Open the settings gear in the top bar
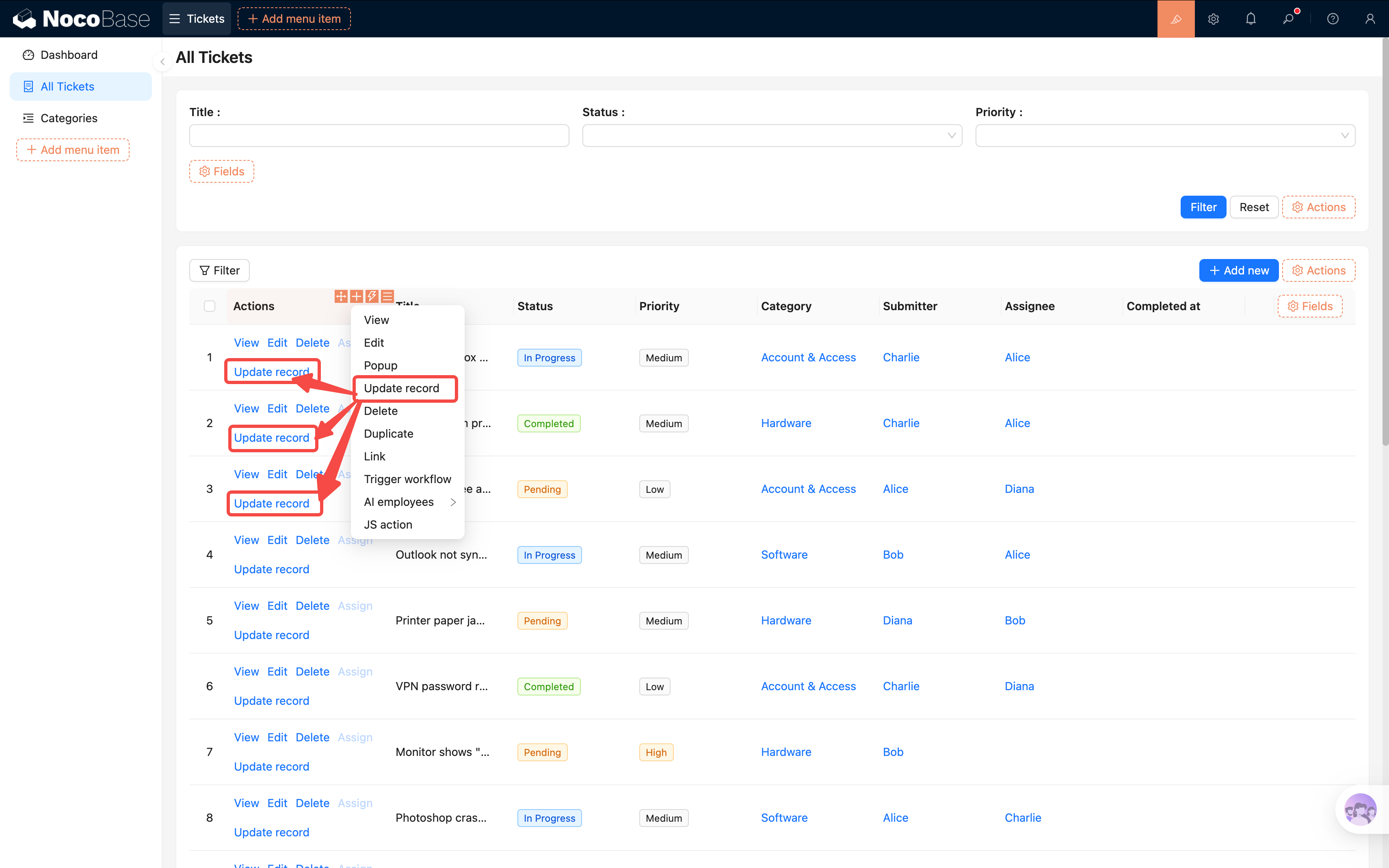Image resolution: width=1389 pixels, height=868 pixels. coord(1213,19)
